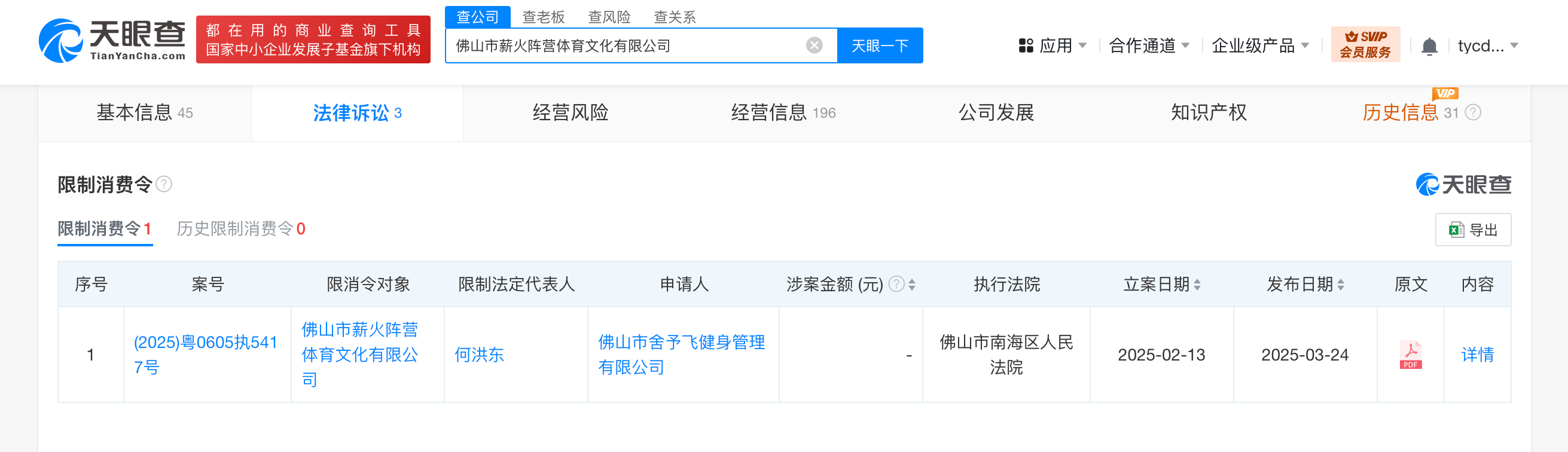
Task: Open the PDF original document
Action: (x=1410, y=355)
